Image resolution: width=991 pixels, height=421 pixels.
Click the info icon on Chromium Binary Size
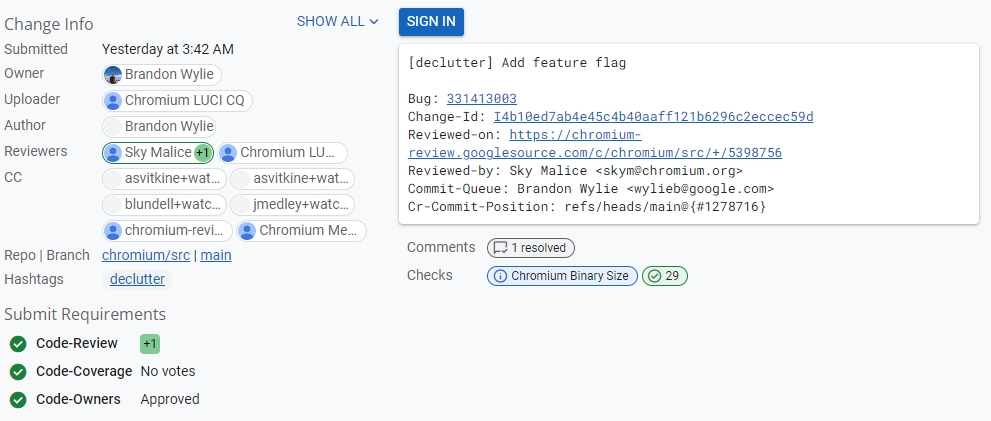[x=500, y=276]
